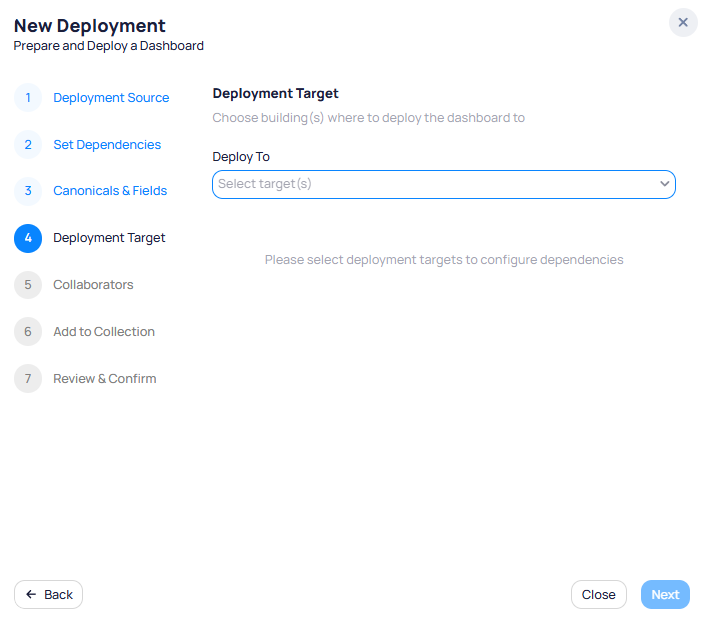Go back with the Back button

(48, 594)
